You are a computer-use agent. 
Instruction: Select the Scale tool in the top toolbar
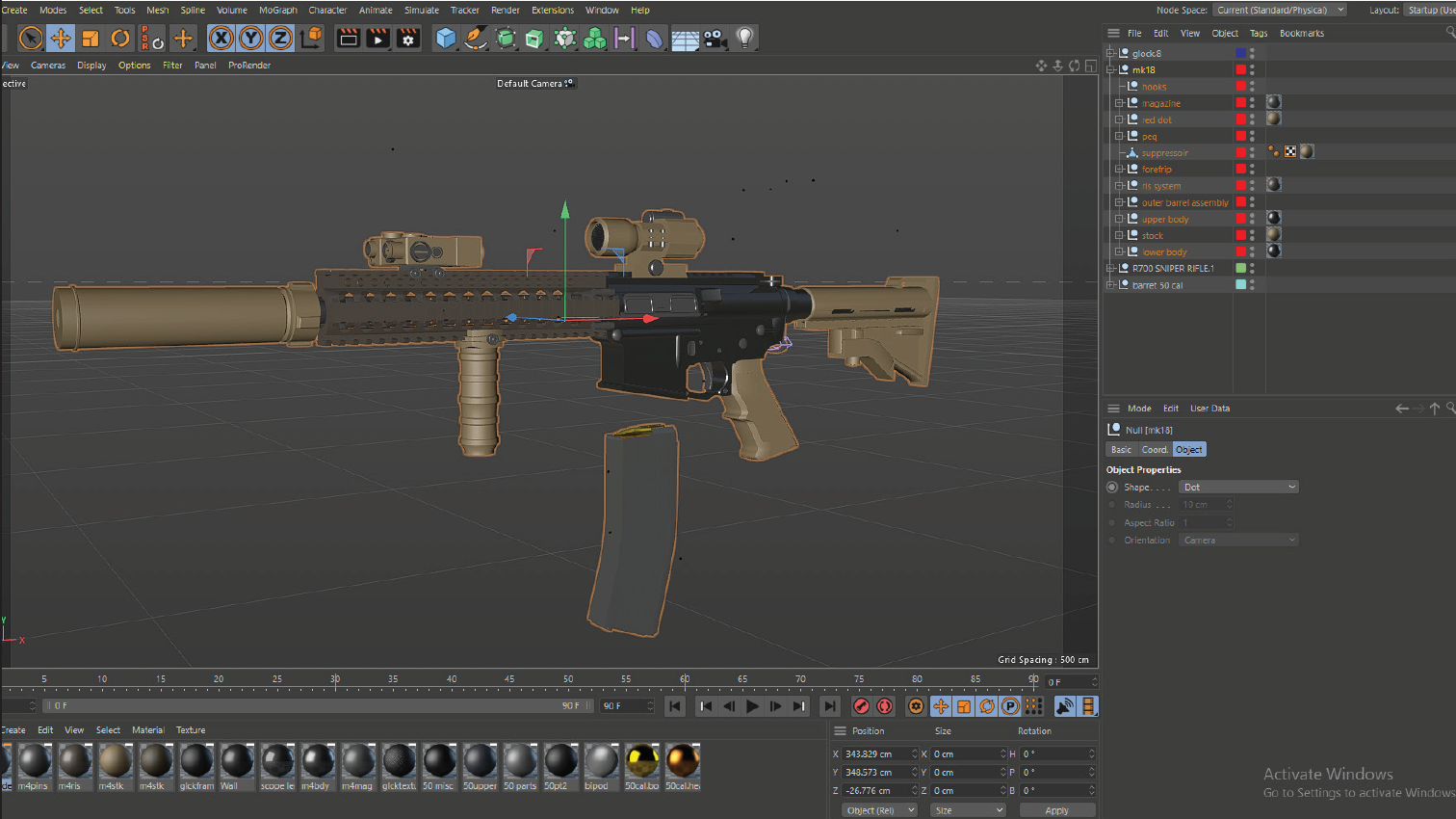(91, 39)
